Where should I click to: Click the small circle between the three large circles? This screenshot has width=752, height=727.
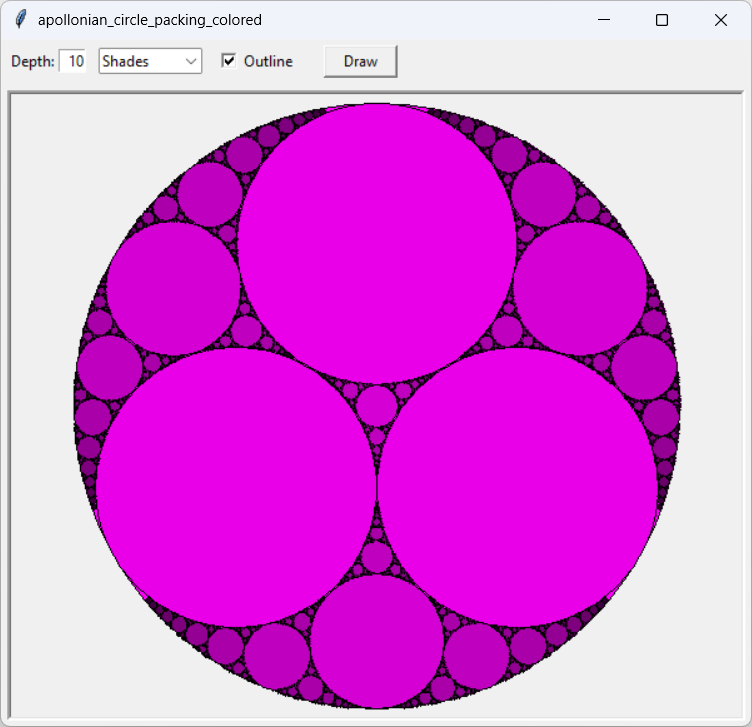click(x=377, y=406)
